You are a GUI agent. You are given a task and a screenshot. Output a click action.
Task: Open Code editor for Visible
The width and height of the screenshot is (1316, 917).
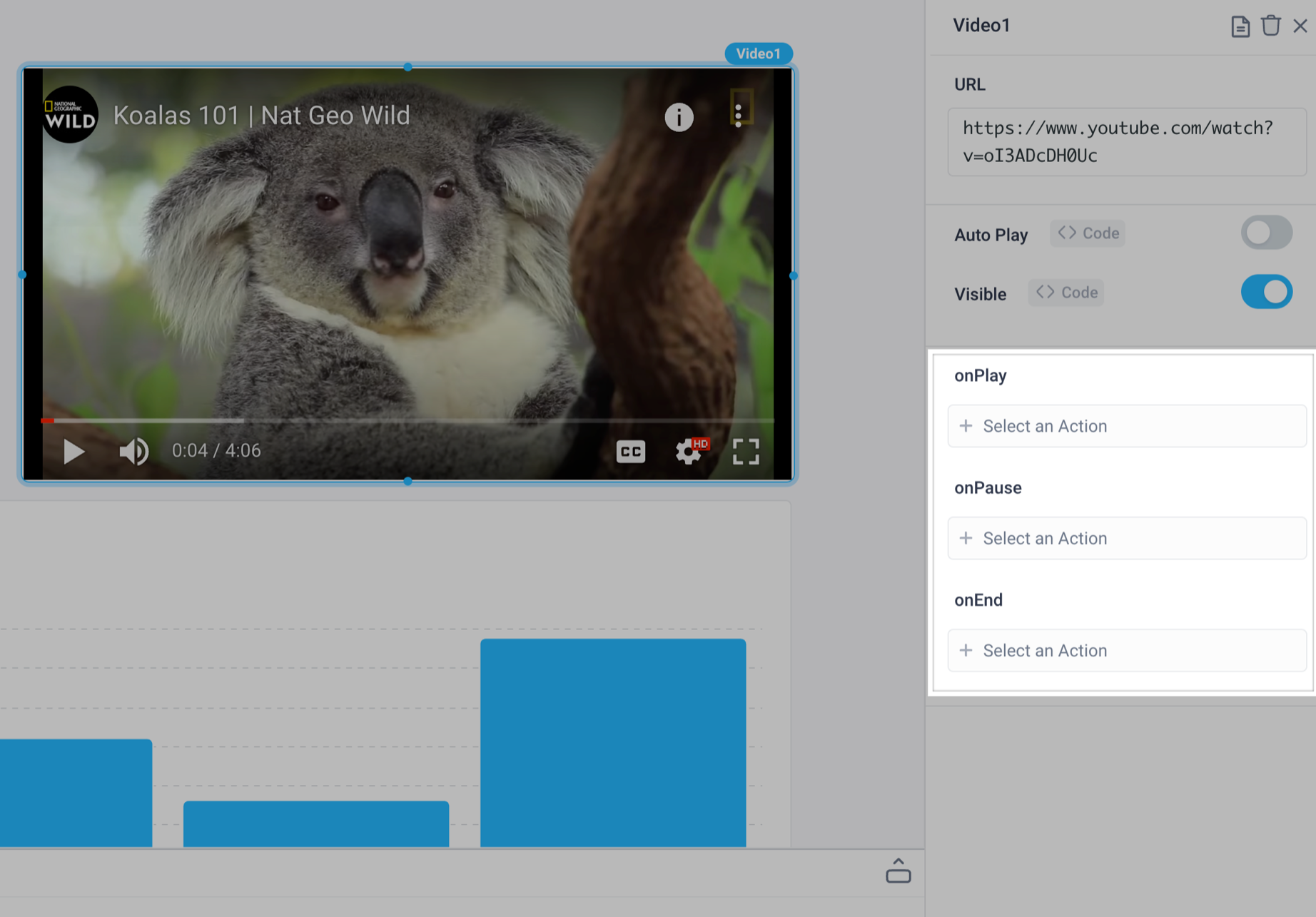coord(1066,292)
